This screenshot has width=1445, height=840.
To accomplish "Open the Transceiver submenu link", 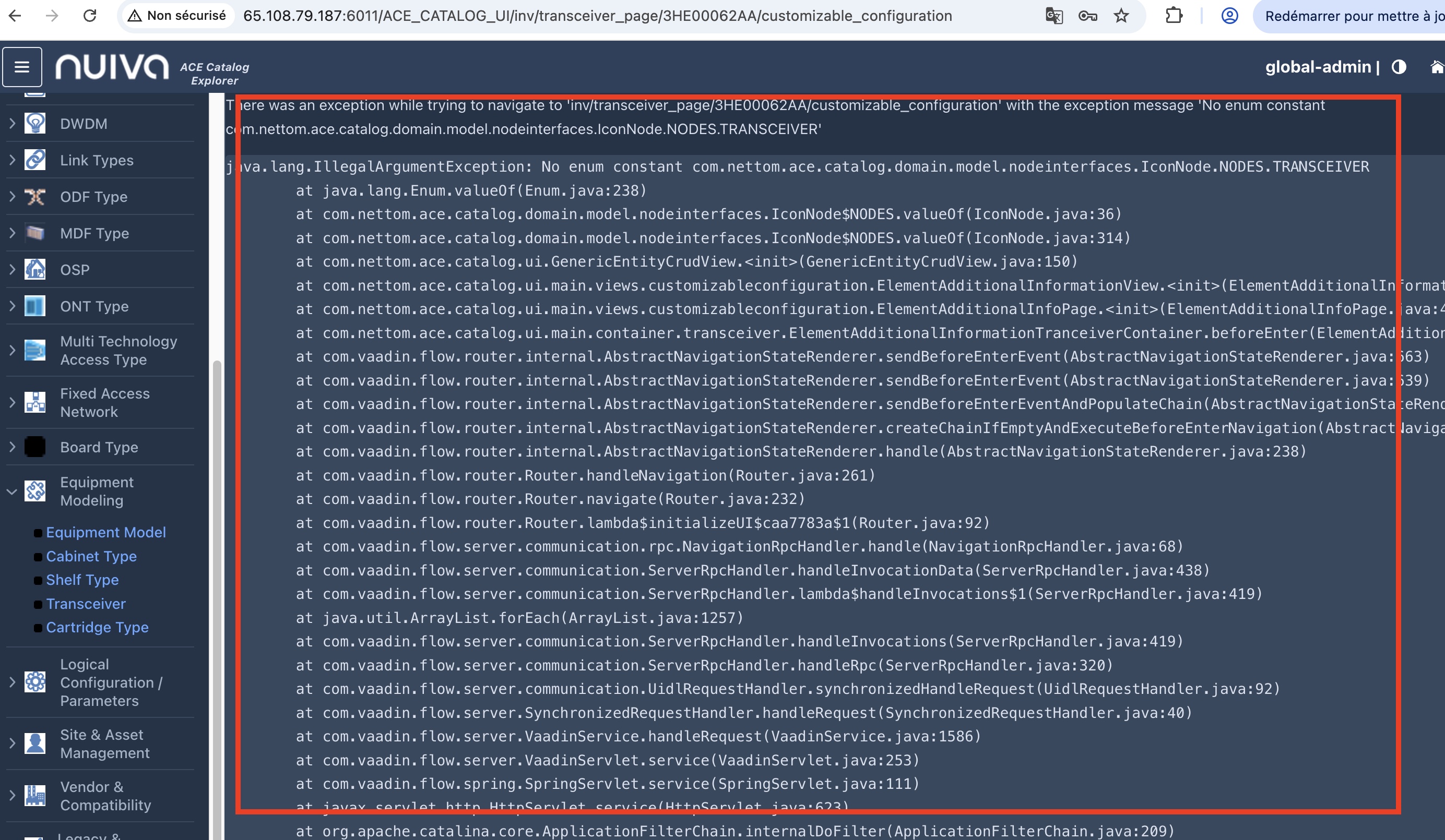I will [86, 603].
